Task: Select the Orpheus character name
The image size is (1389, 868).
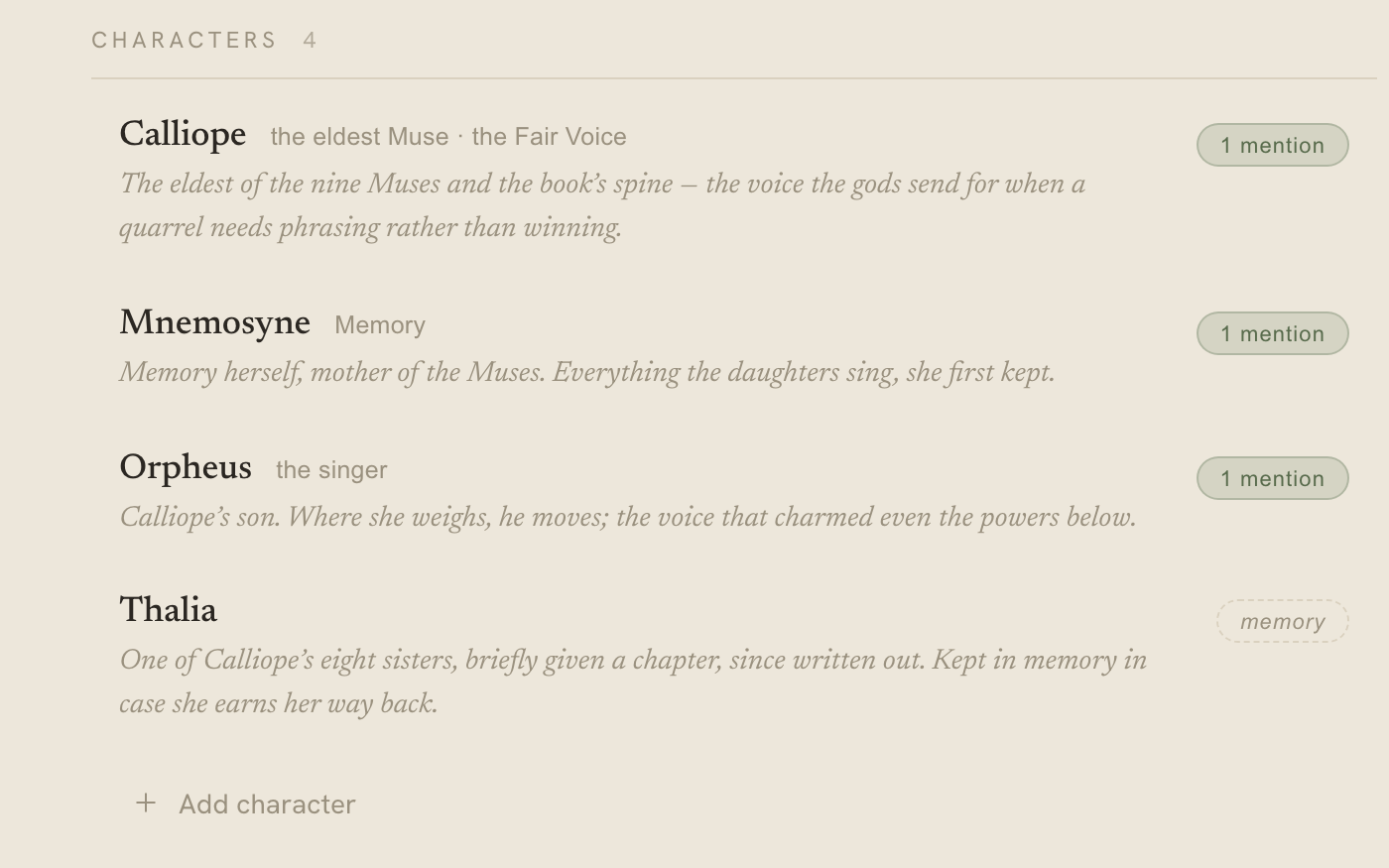Action: [186, 467]
